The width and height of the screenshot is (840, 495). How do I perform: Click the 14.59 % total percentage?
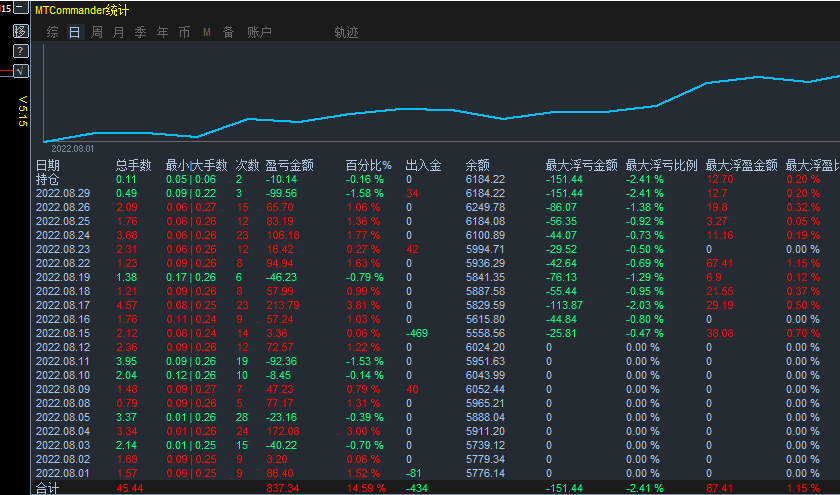(365, 488)
